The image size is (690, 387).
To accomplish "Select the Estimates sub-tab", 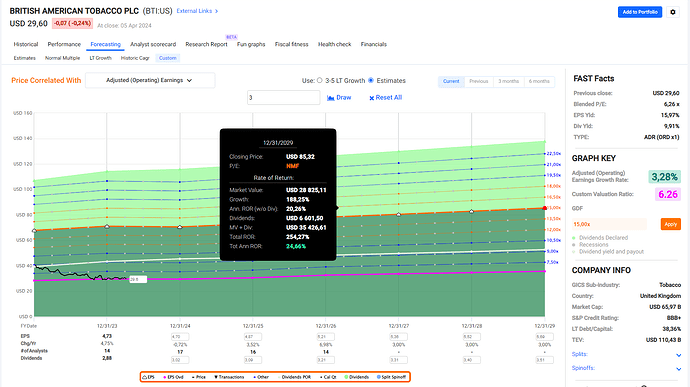I will pos(25,58).
